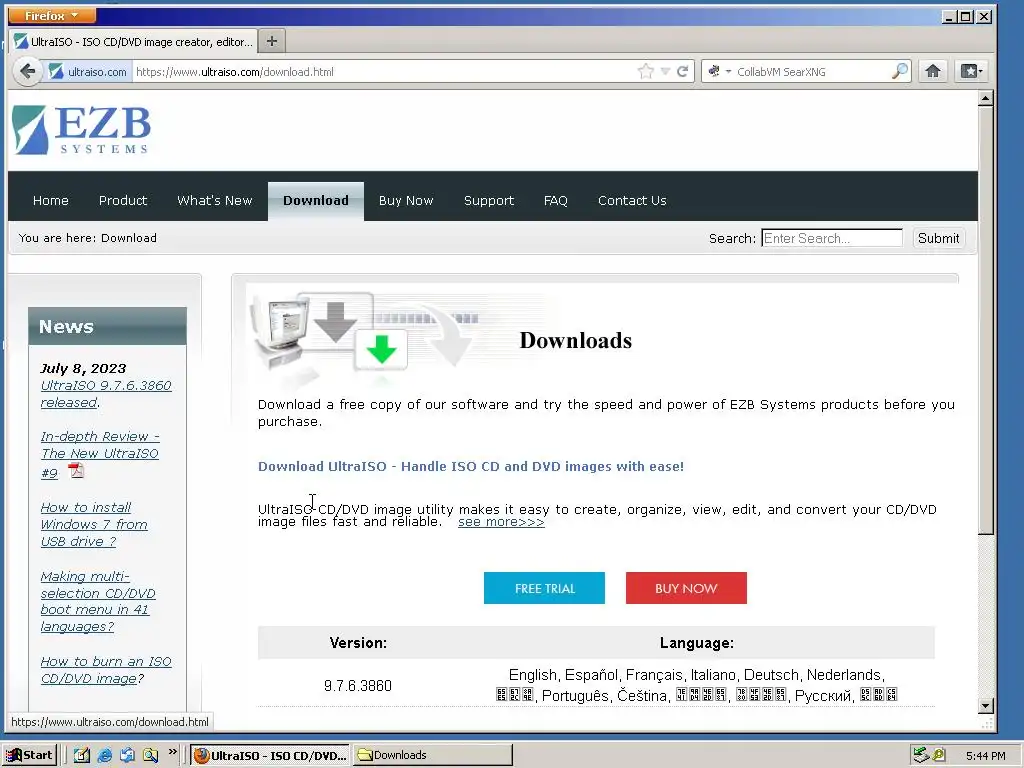Open the bookmarks menu button

[x=970, y=71]
